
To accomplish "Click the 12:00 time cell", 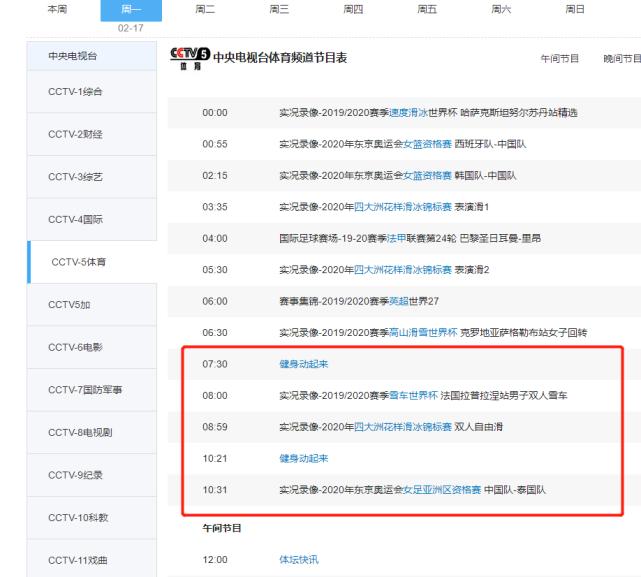I will pyautogui.click(x=215, y=560).
